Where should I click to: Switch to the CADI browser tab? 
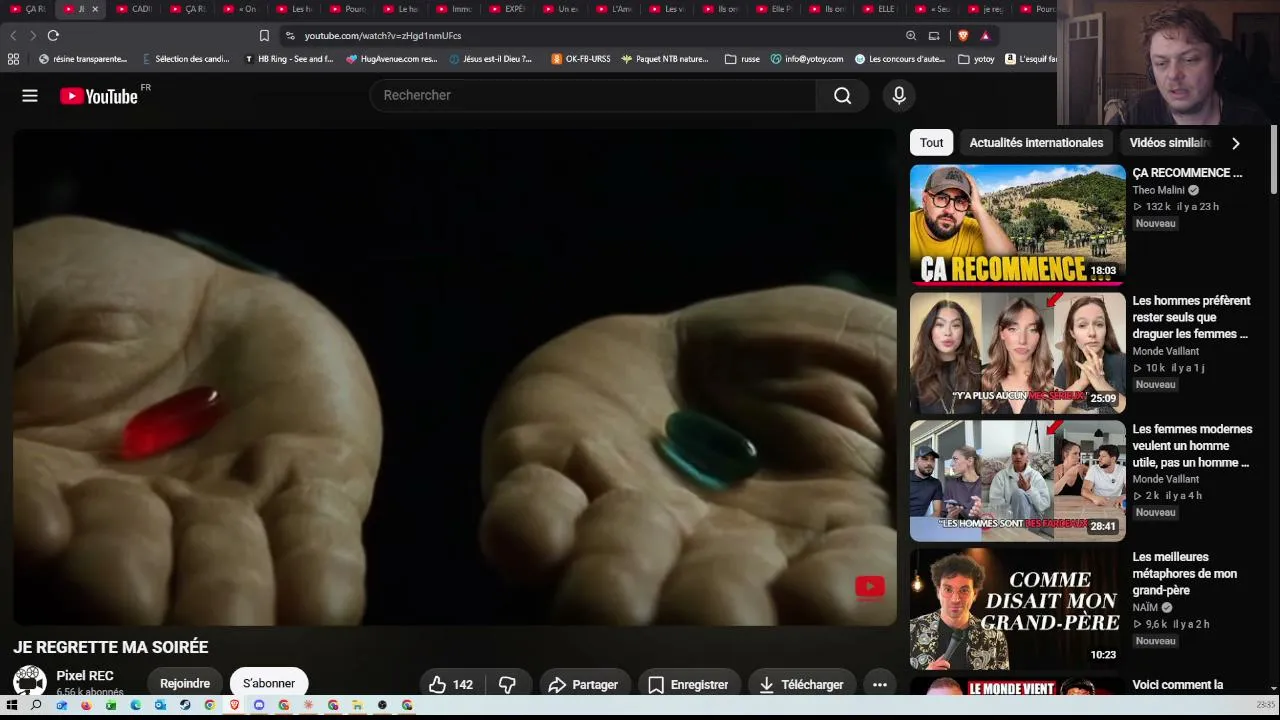[x=134, y=9]
